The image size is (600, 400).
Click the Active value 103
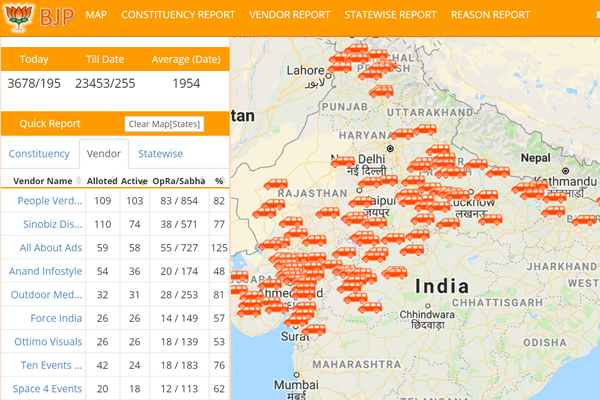click(x=135, y=201)
